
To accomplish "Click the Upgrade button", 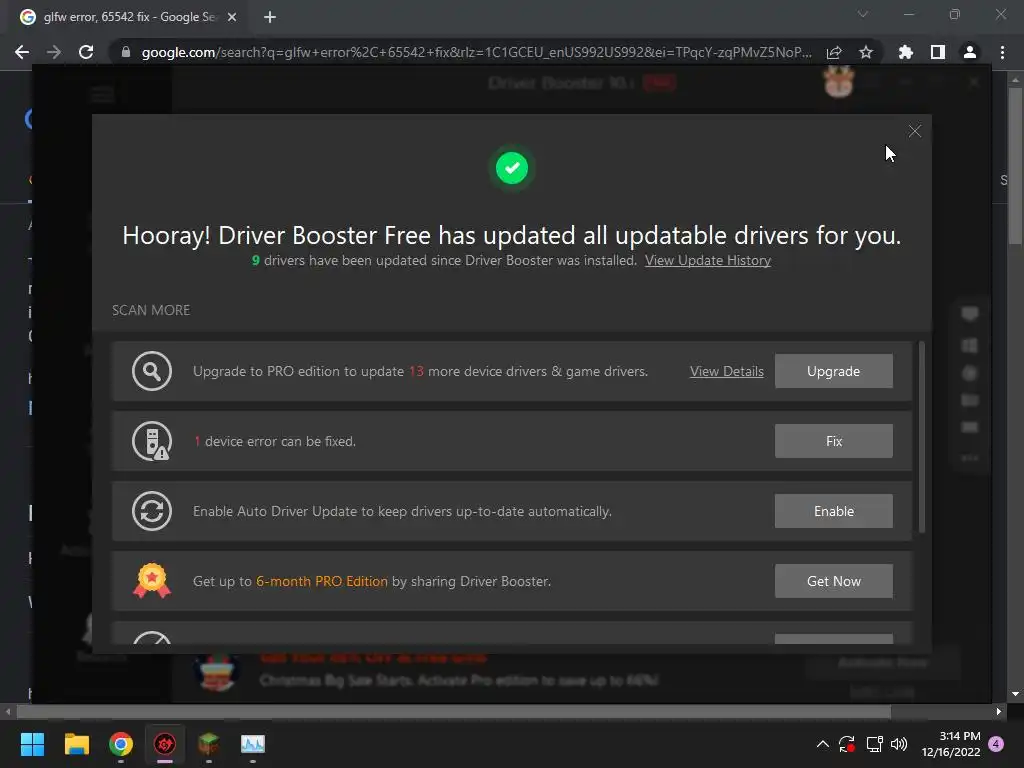I will click(833, 371).
